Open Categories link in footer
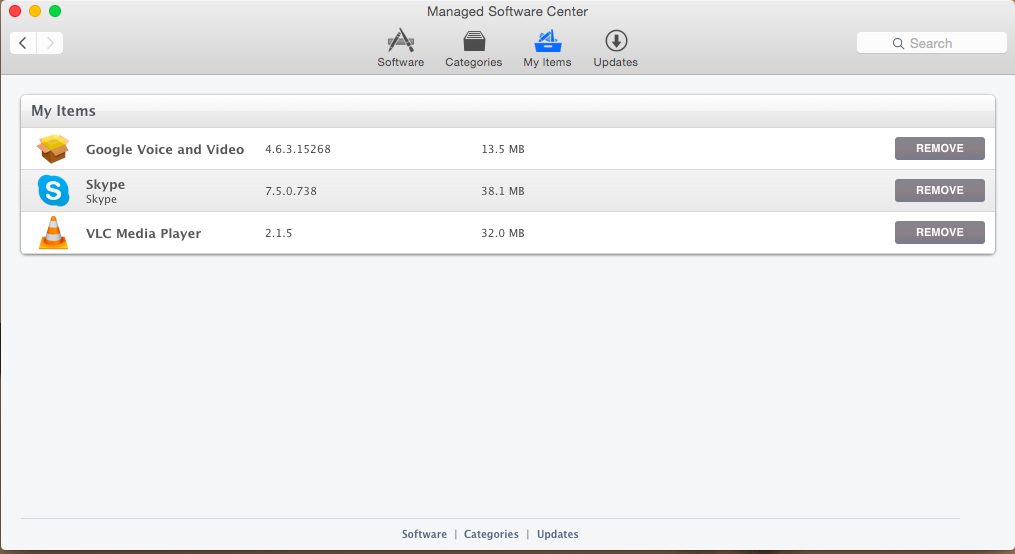 click(x=491, y=534)
